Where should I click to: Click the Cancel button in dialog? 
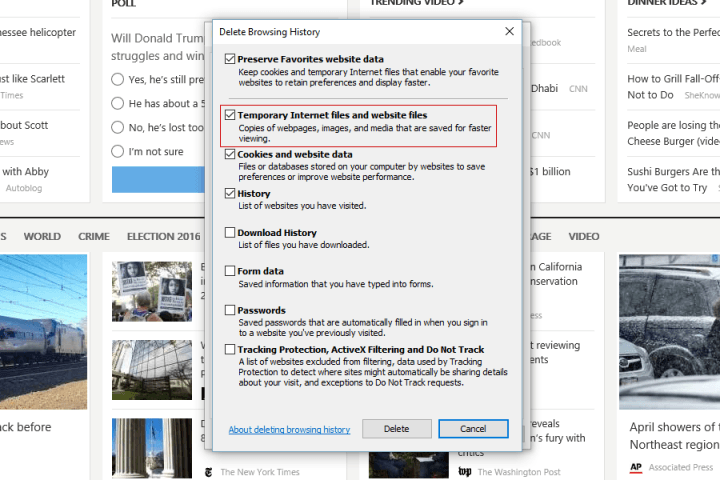[x=473, y=429]
